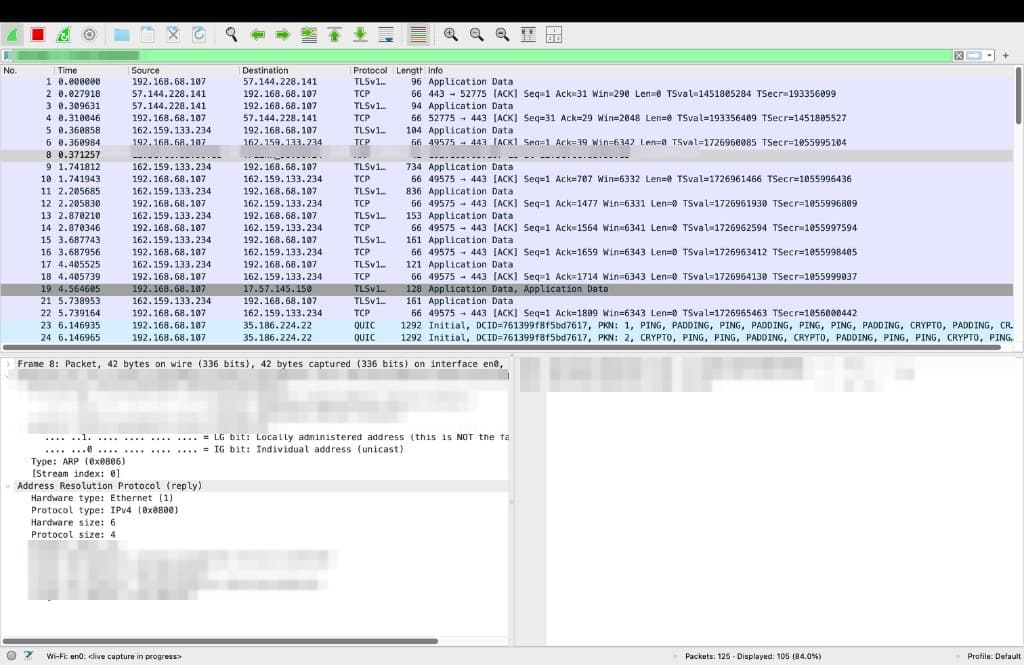Select packet 11 with length 836
Image resolution: width=1024 pixels, height=665 pixels.
coord(507,191)
